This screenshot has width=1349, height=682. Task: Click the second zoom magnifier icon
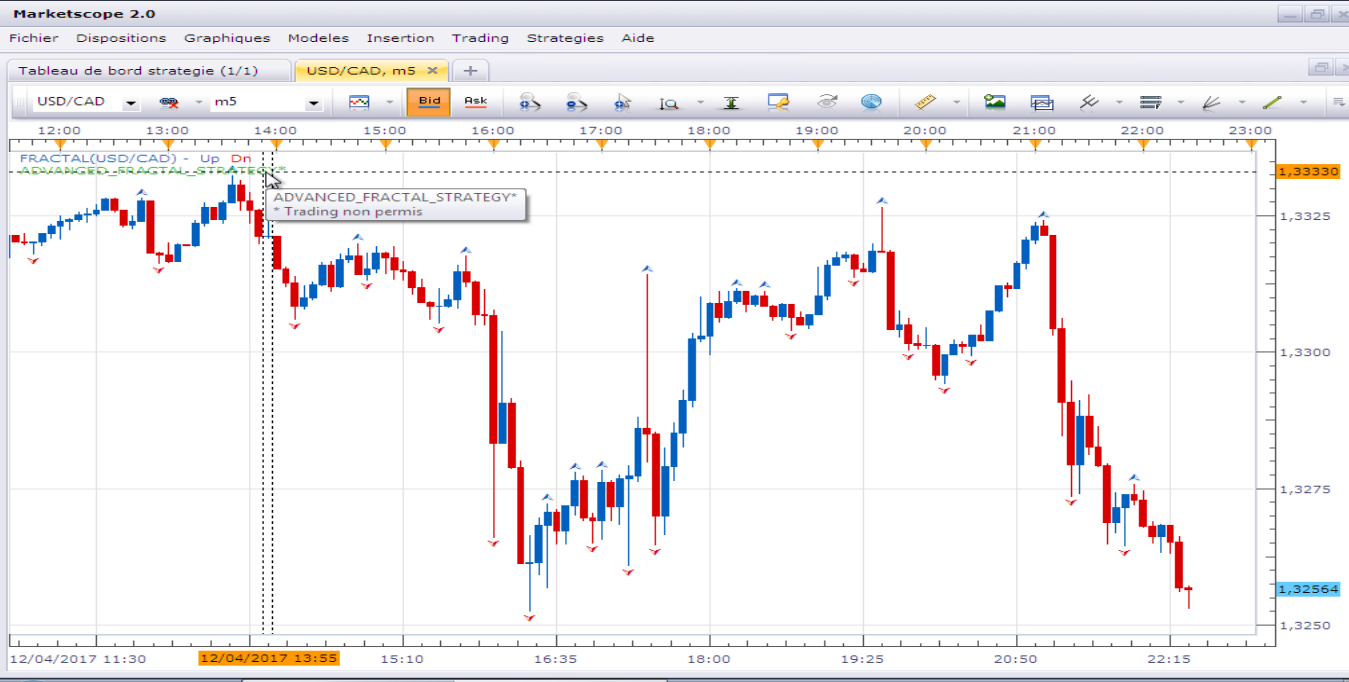pyautogui.click(x=577, y=102)
